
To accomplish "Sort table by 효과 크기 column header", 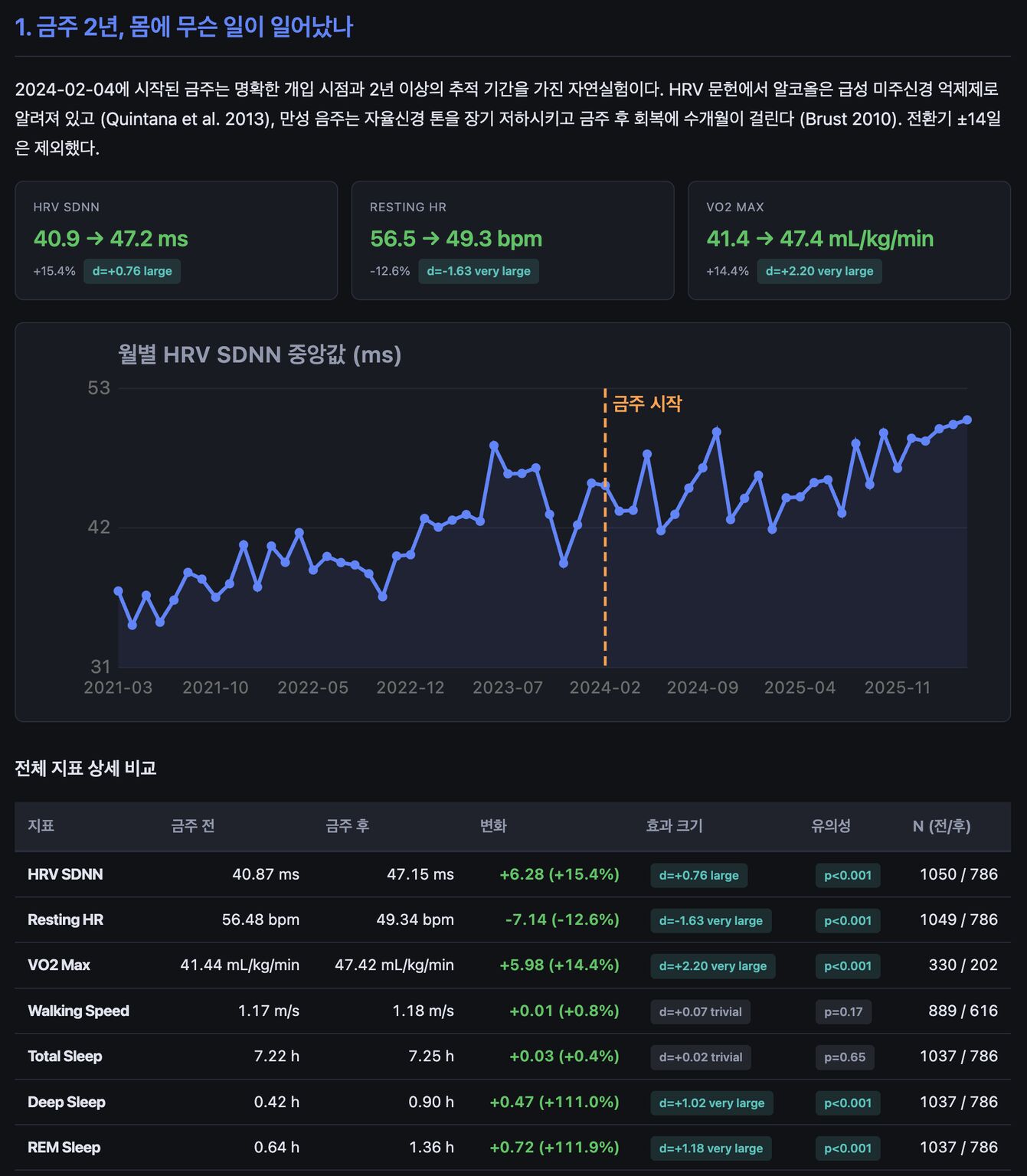I will click(x=674, y=826).
